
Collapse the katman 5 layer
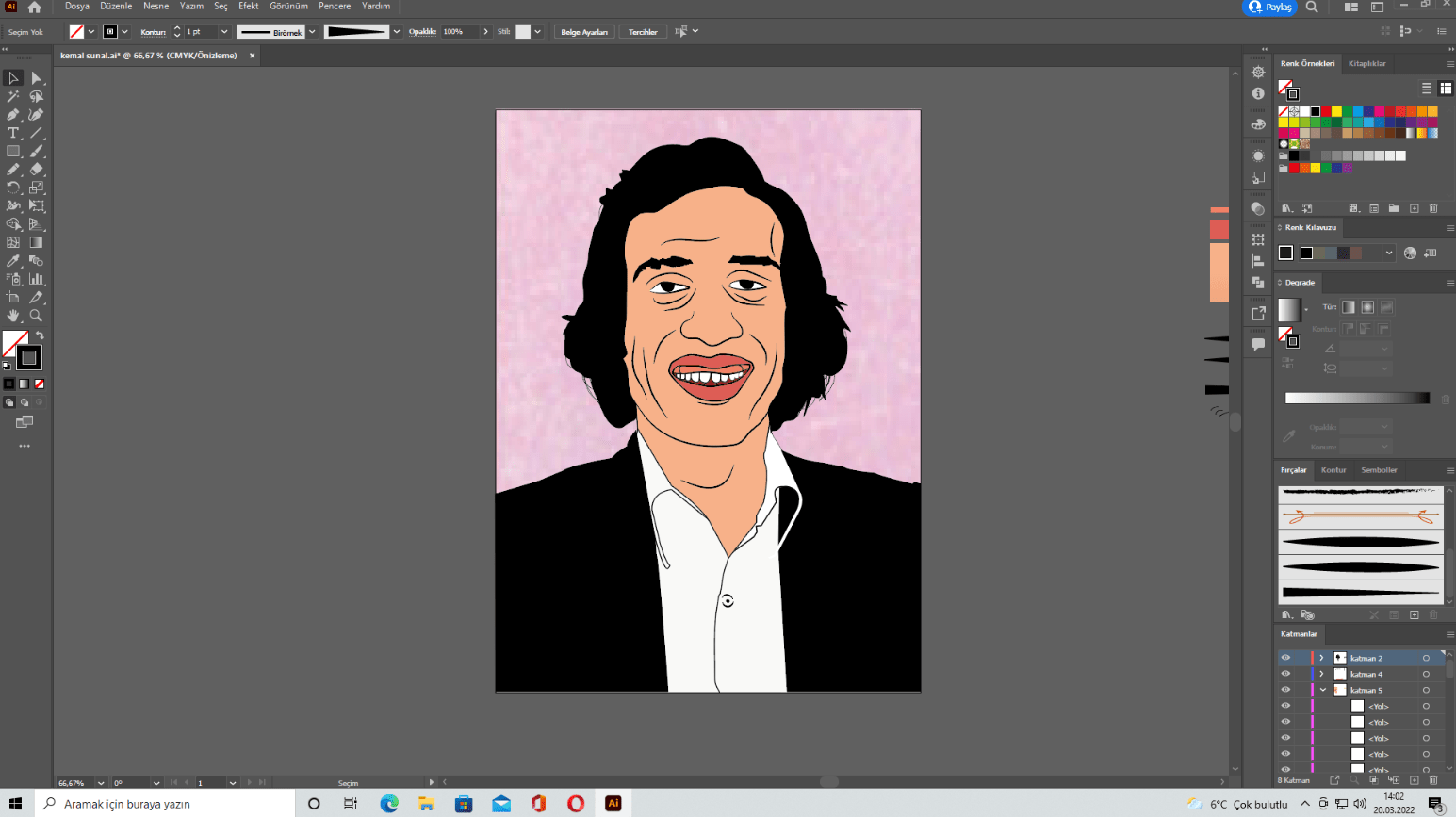pyautogui.click(x=1322, y=690)
